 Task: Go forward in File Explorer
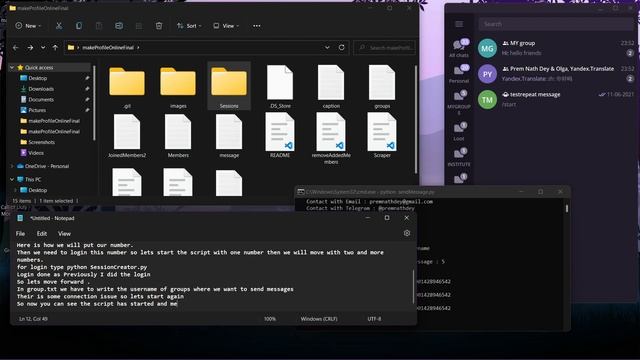(x=30, y=48)
